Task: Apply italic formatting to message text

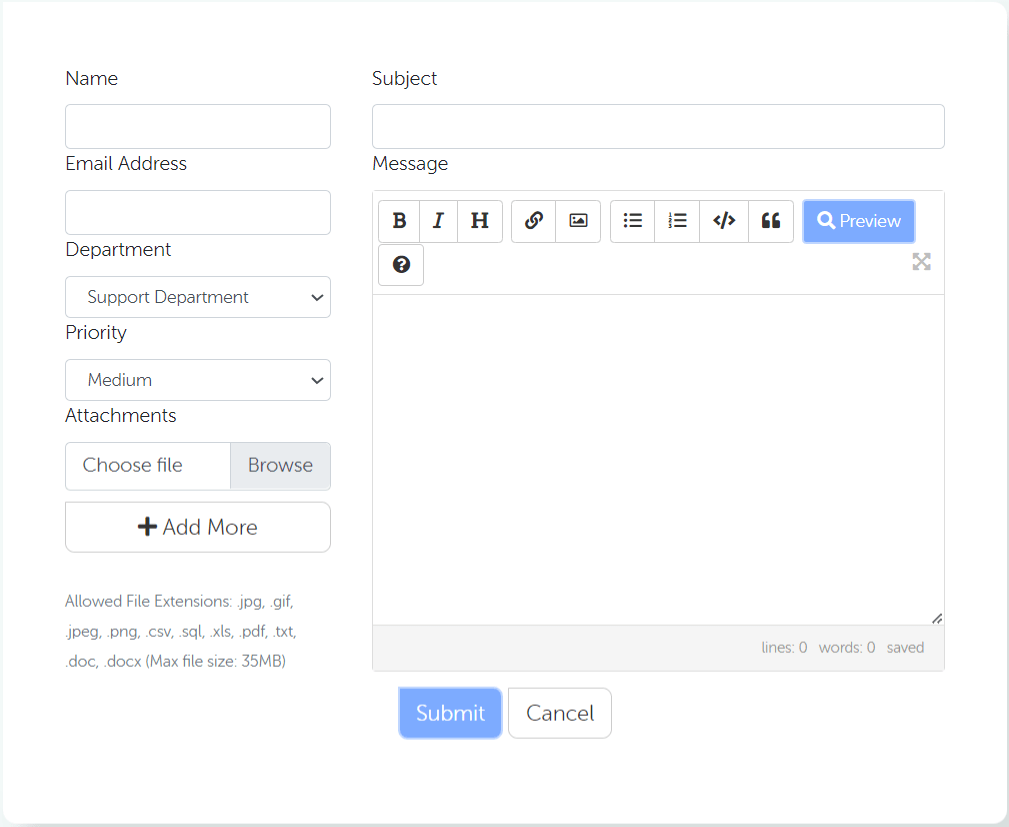Action: click(x=438, y=221)
